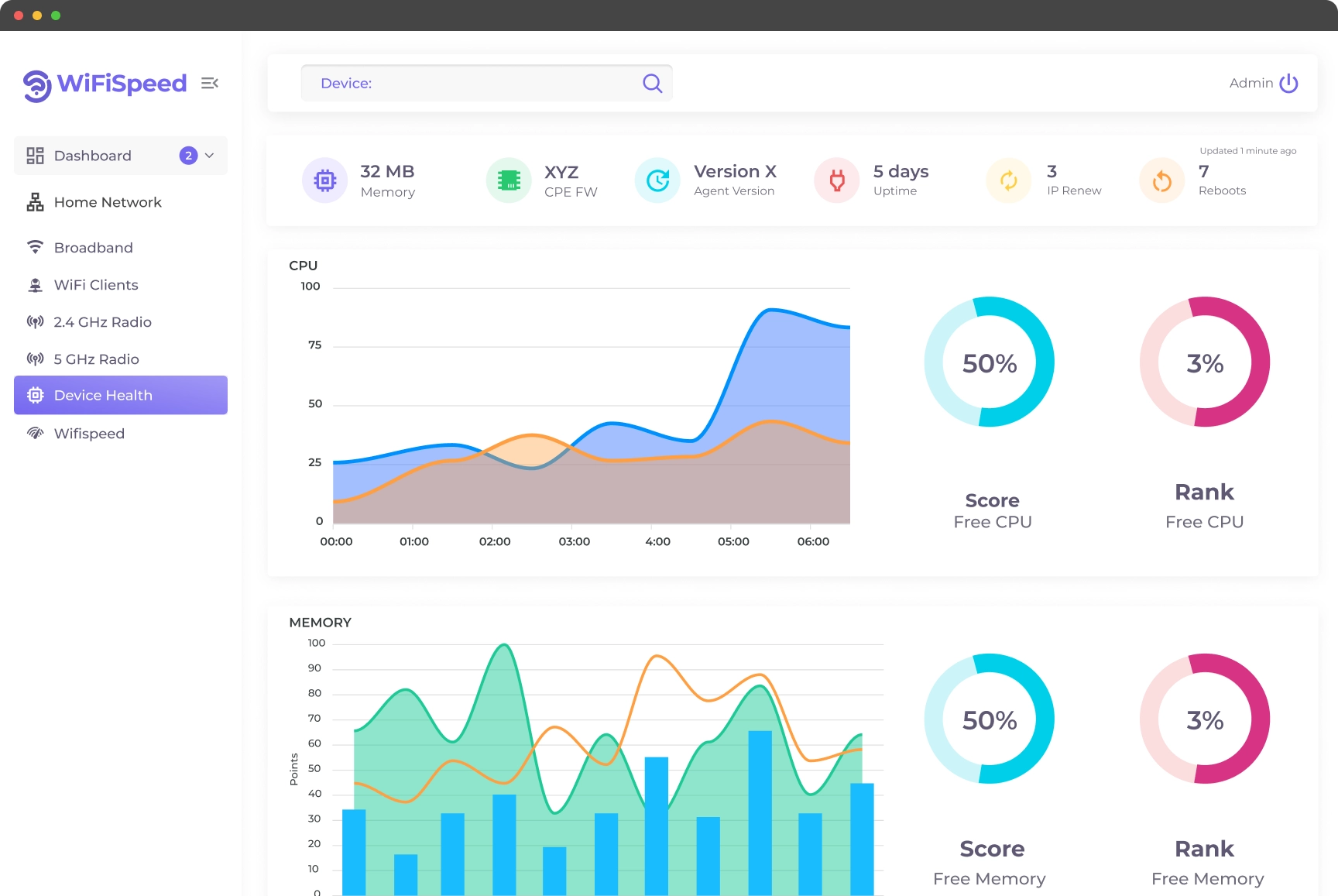
Task: Click the red Uptime plug icon
Action: (837, 180)
